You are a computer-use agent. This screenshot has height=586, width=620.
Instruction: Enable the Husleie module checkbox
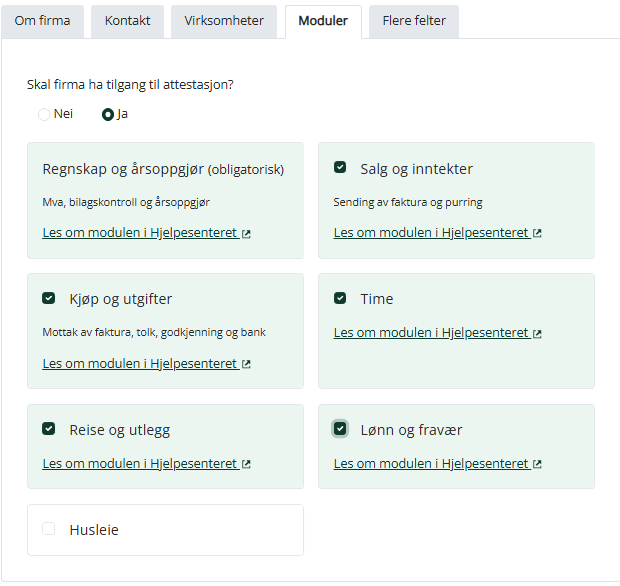pyautogui.click(x=49, y=529)
